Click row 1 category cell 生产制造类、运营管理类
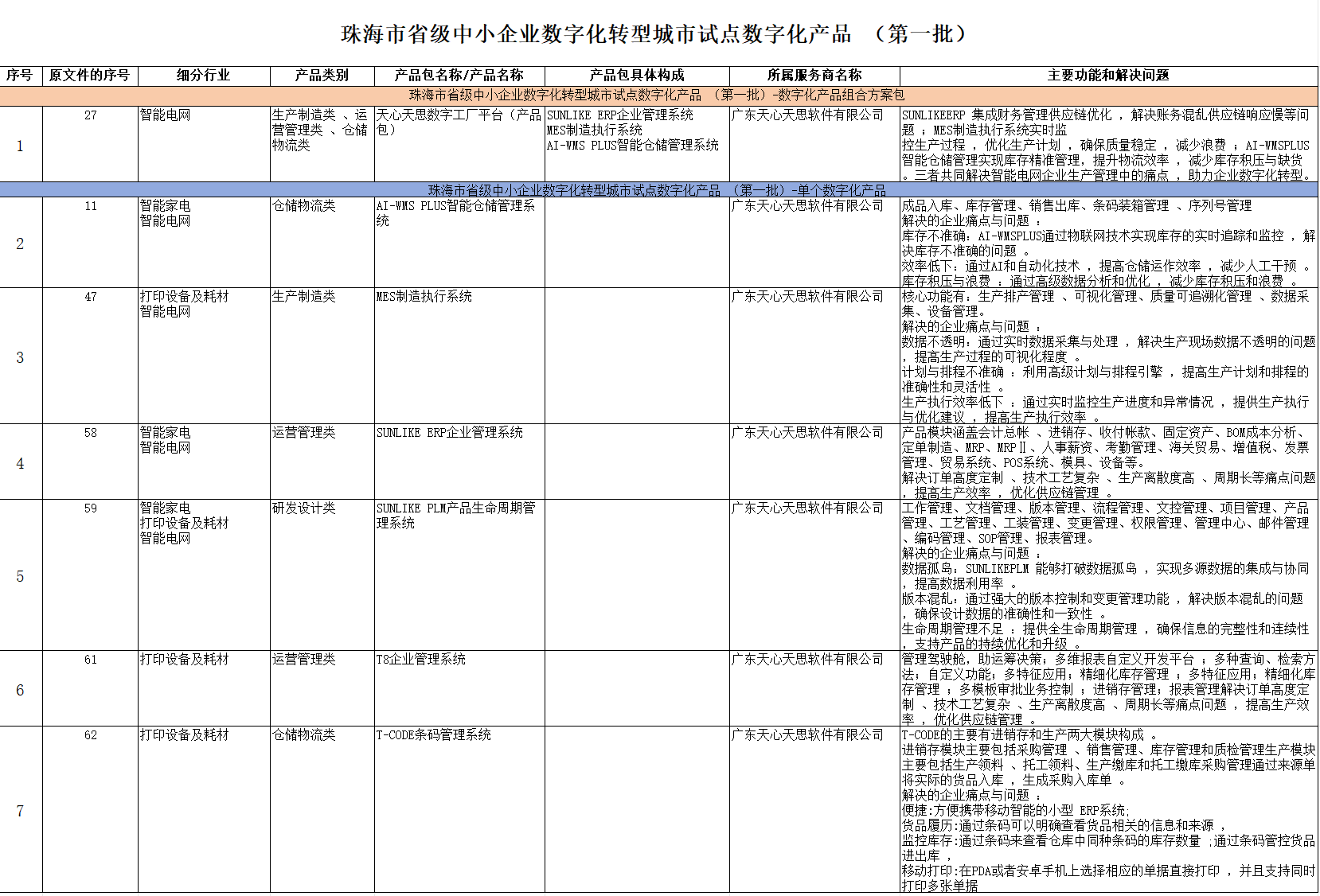 coord(322,144)
